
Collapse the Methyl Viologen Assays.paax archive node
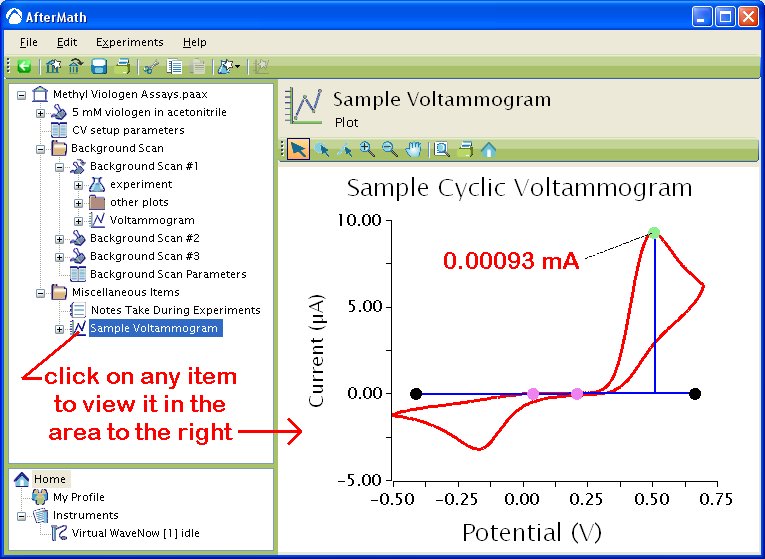(21, 95)
